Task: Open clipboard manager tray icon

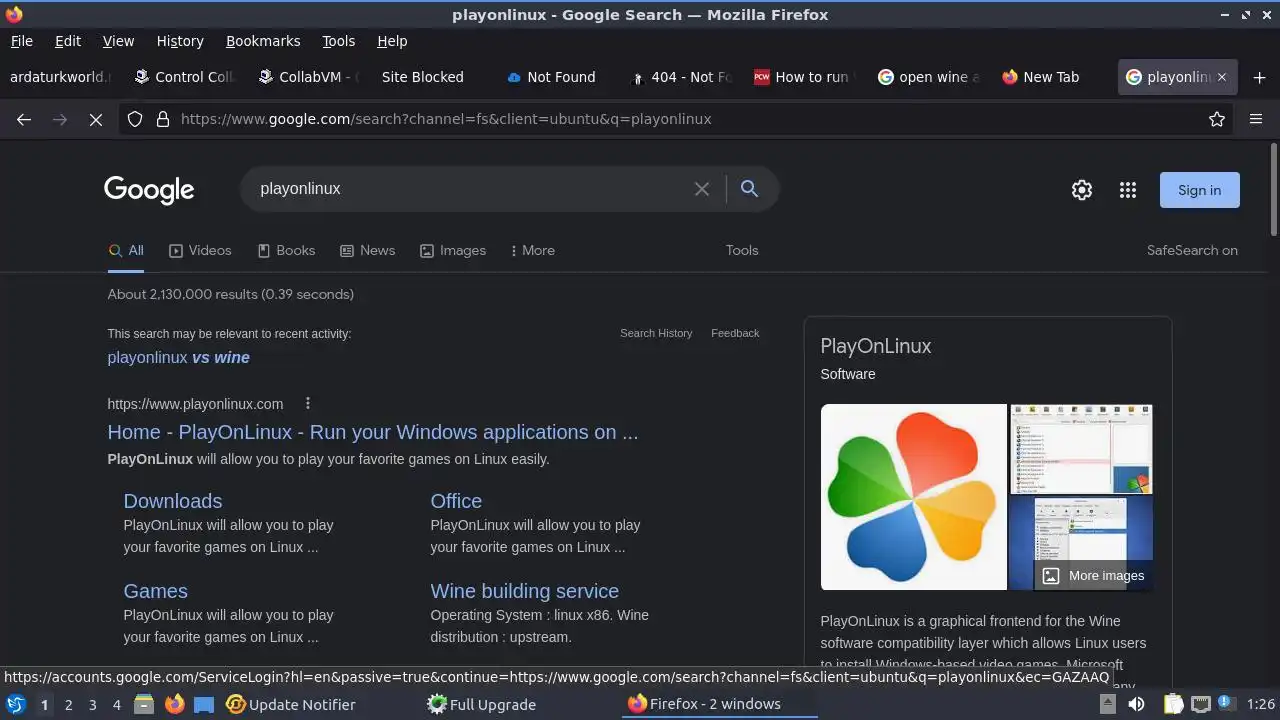Action: click(x=1173, y=704)
